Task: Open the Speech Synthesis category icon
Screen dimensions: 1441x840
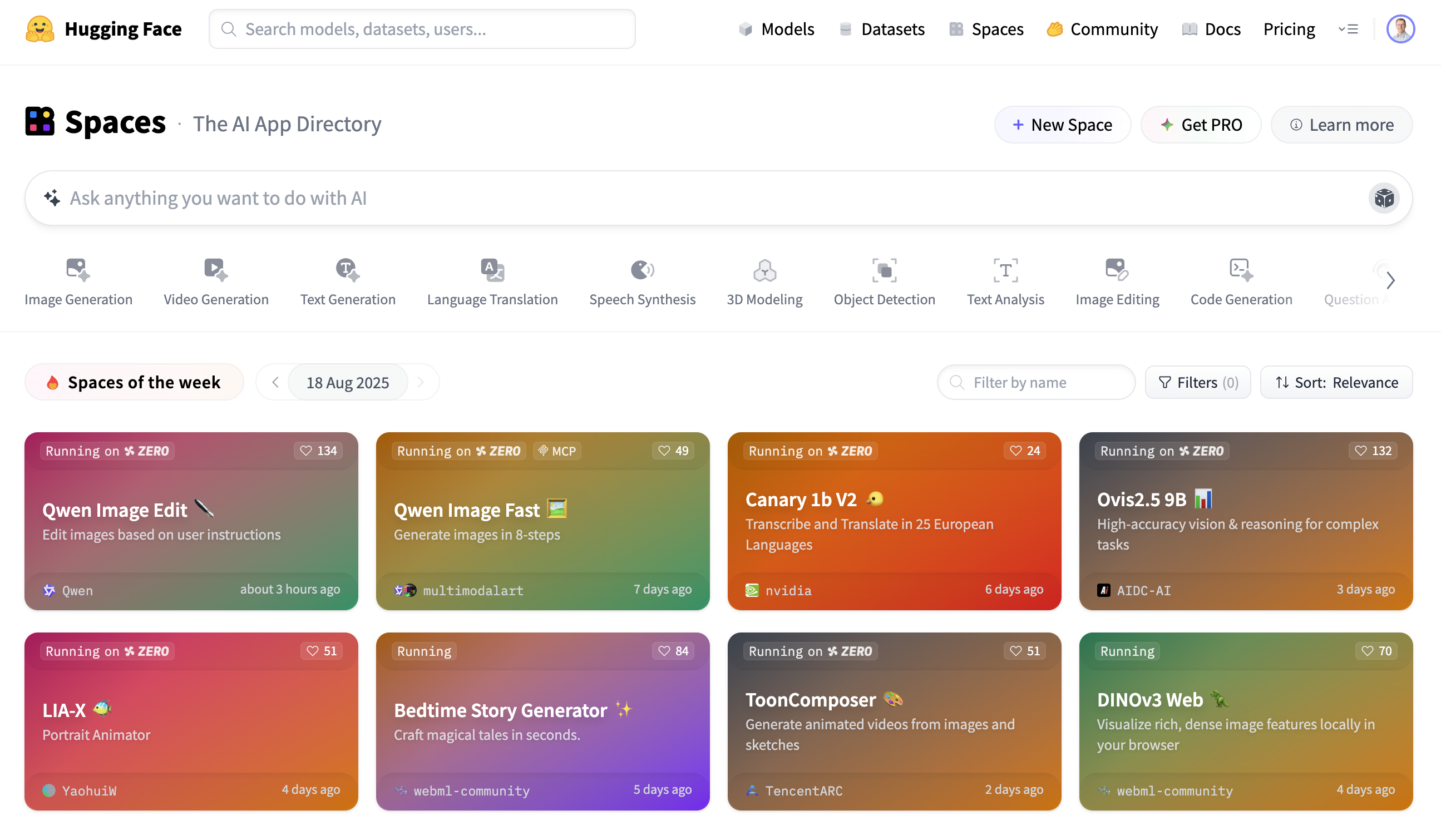Action: pos(641,270)
